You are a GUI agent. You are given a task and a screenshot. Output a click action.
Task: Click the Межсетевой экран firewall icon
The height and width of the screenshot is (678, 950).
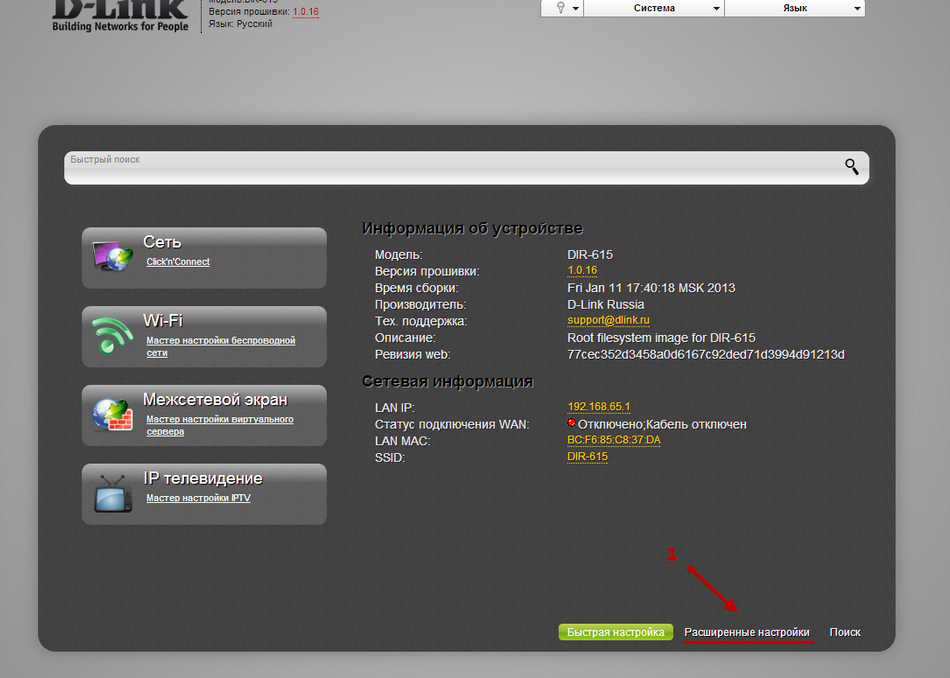pos(113,414)
